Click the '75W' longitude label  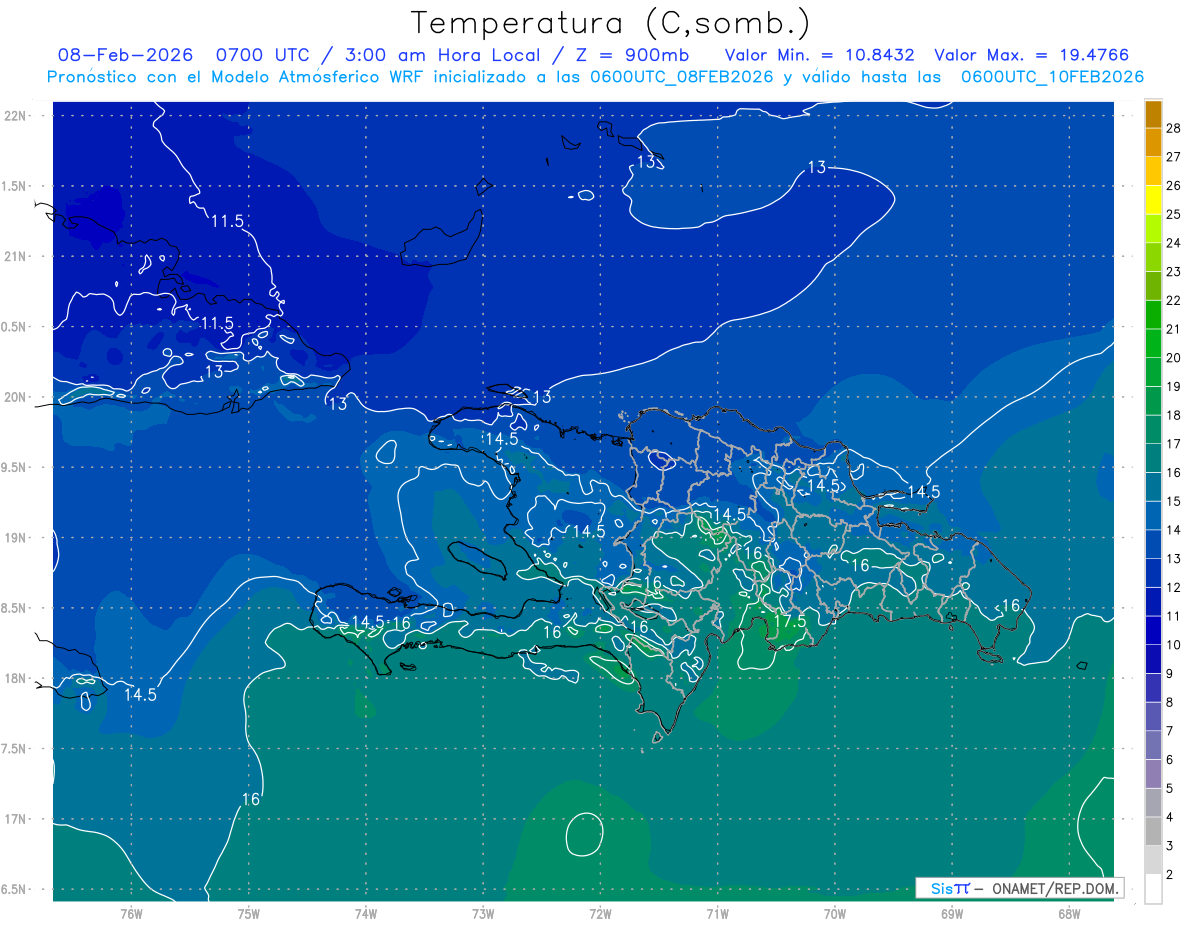(x=249, y=914)
